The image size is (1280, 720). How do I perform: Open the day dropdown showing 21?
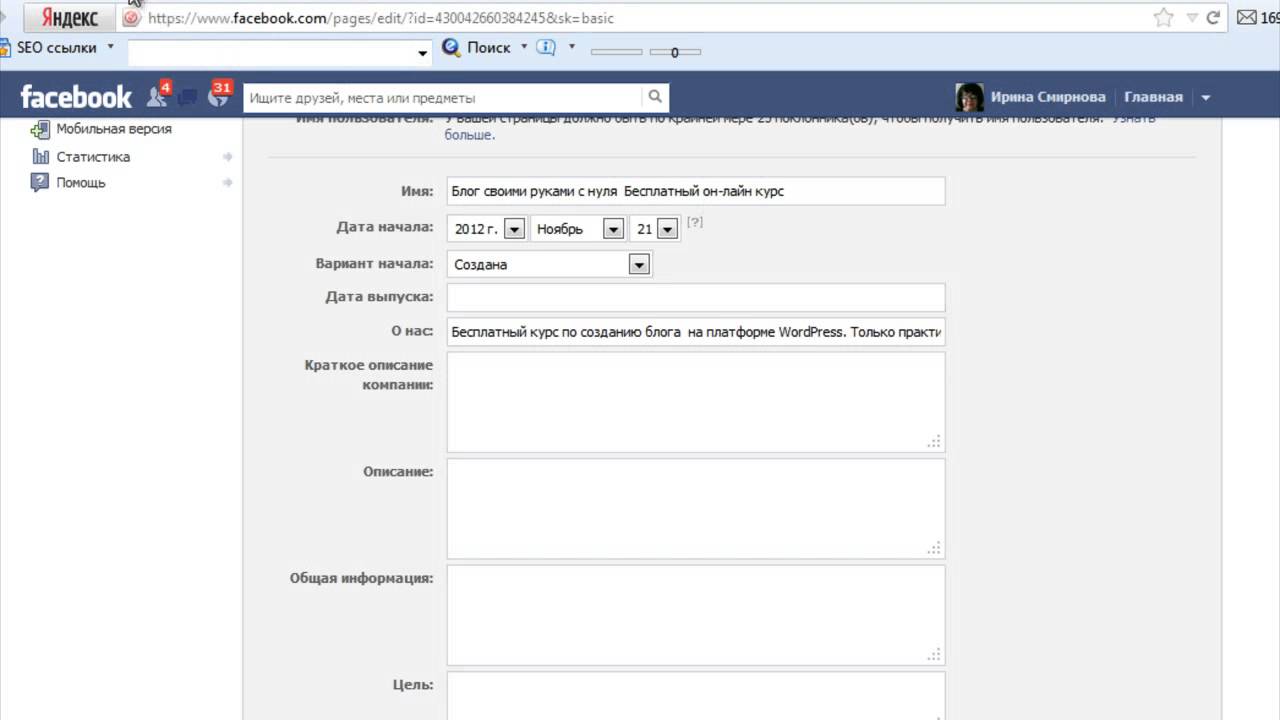[655, 229]
